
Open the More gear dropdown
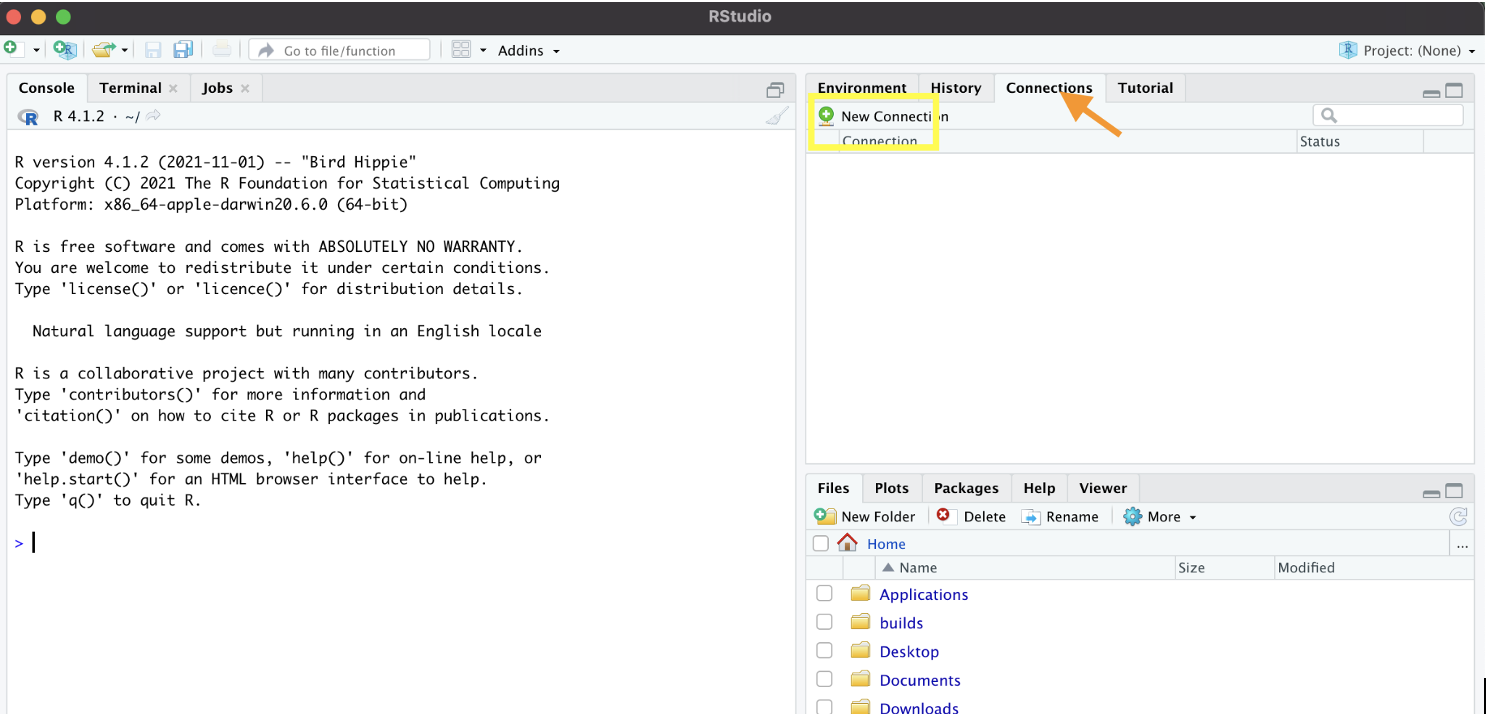[x=1160, y=517]
